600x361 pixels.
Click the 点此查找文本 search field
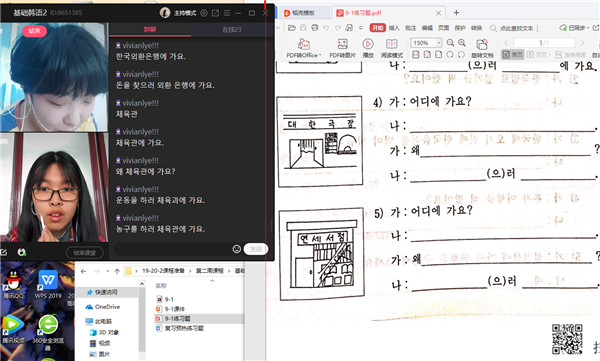[517, 28]
